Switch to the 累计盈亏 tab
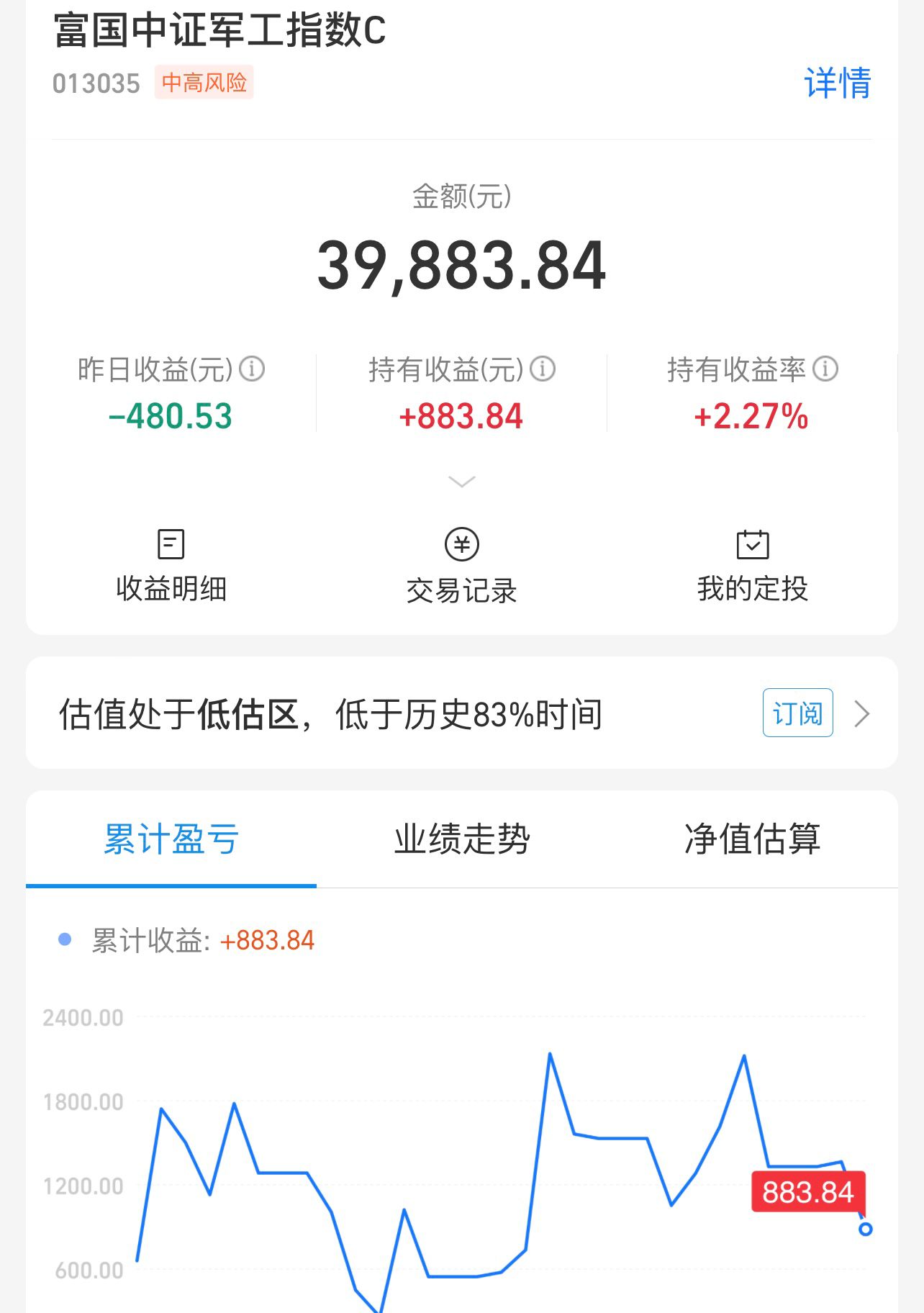 coord(171,839)
